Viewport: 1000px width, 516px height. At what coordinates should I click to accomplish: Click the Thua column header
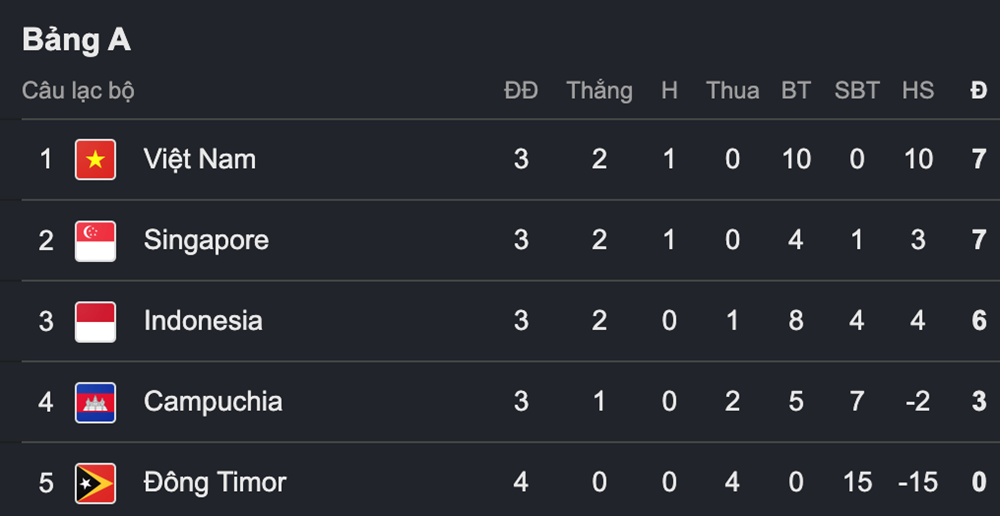733,91
